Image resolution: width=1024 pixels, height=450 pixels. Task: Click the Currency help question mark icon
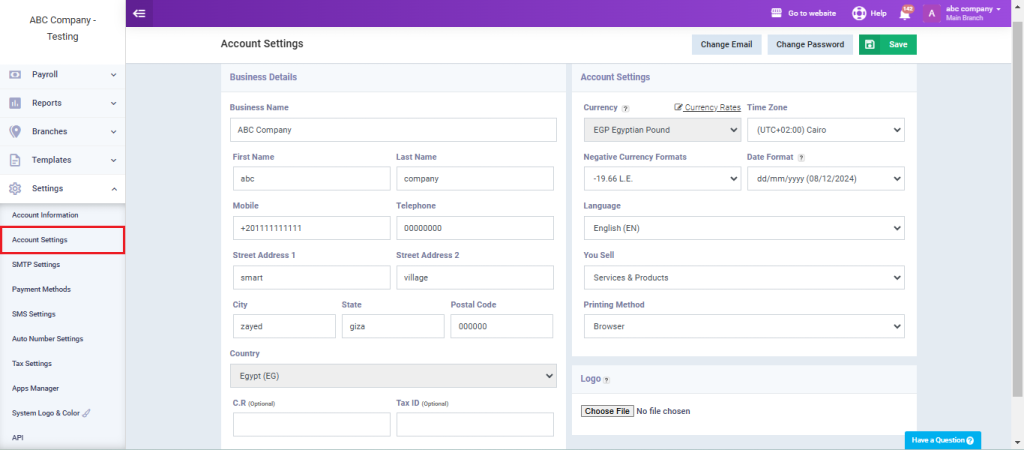[626, 108]
